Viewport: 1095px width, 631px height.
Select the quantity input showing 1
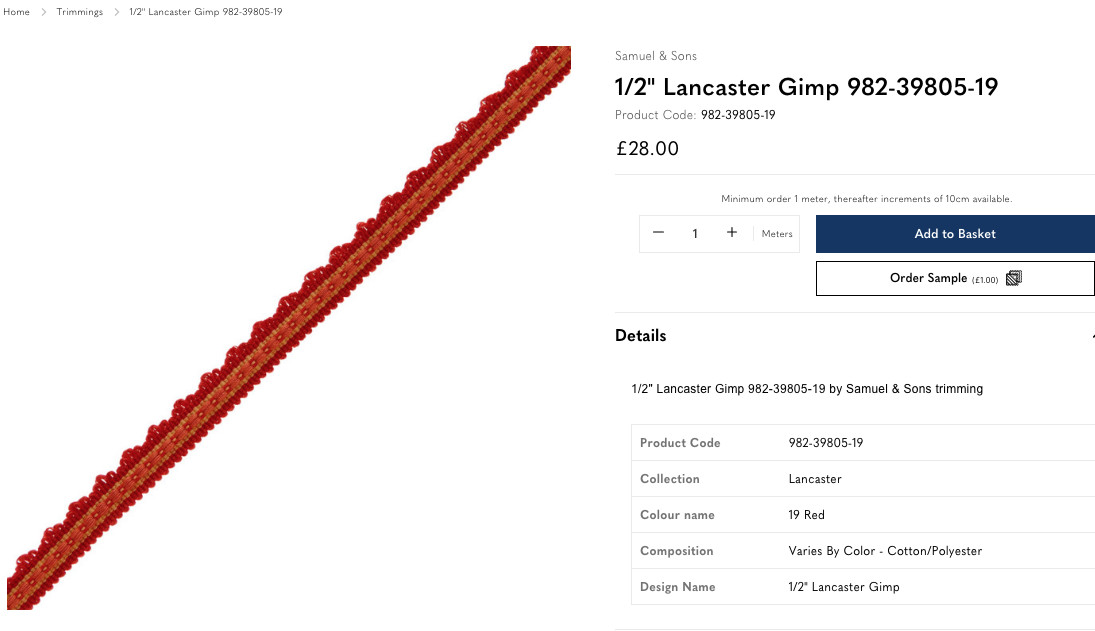[695, 233]
